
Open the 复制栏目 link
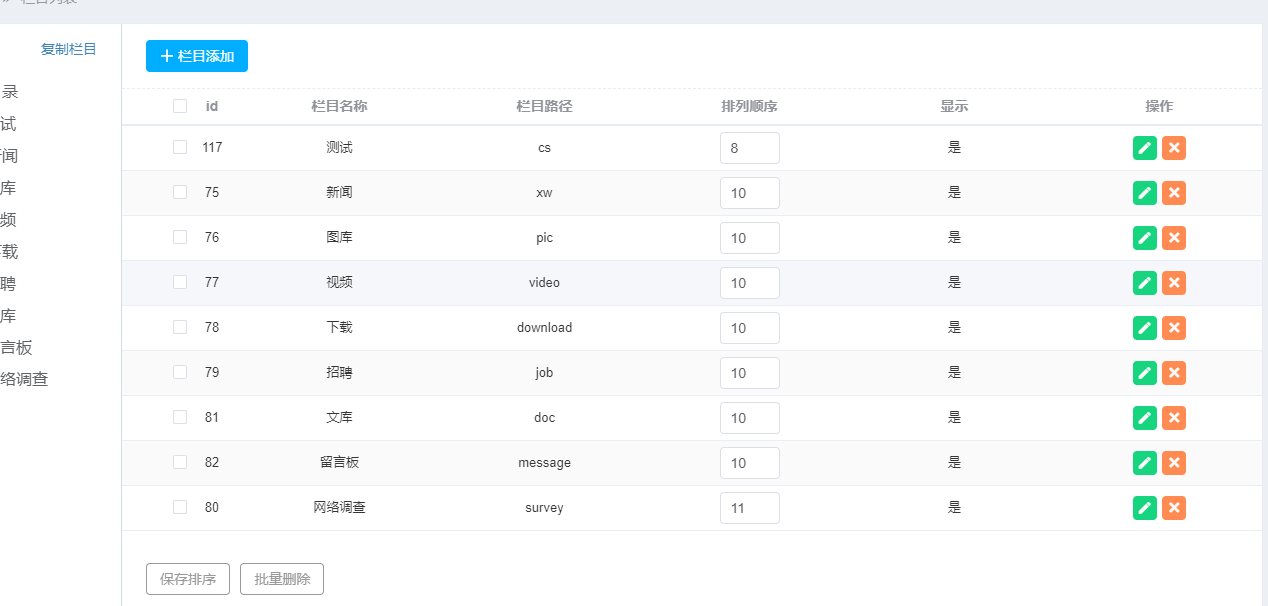pyautogui.click(x=69, y=49)
